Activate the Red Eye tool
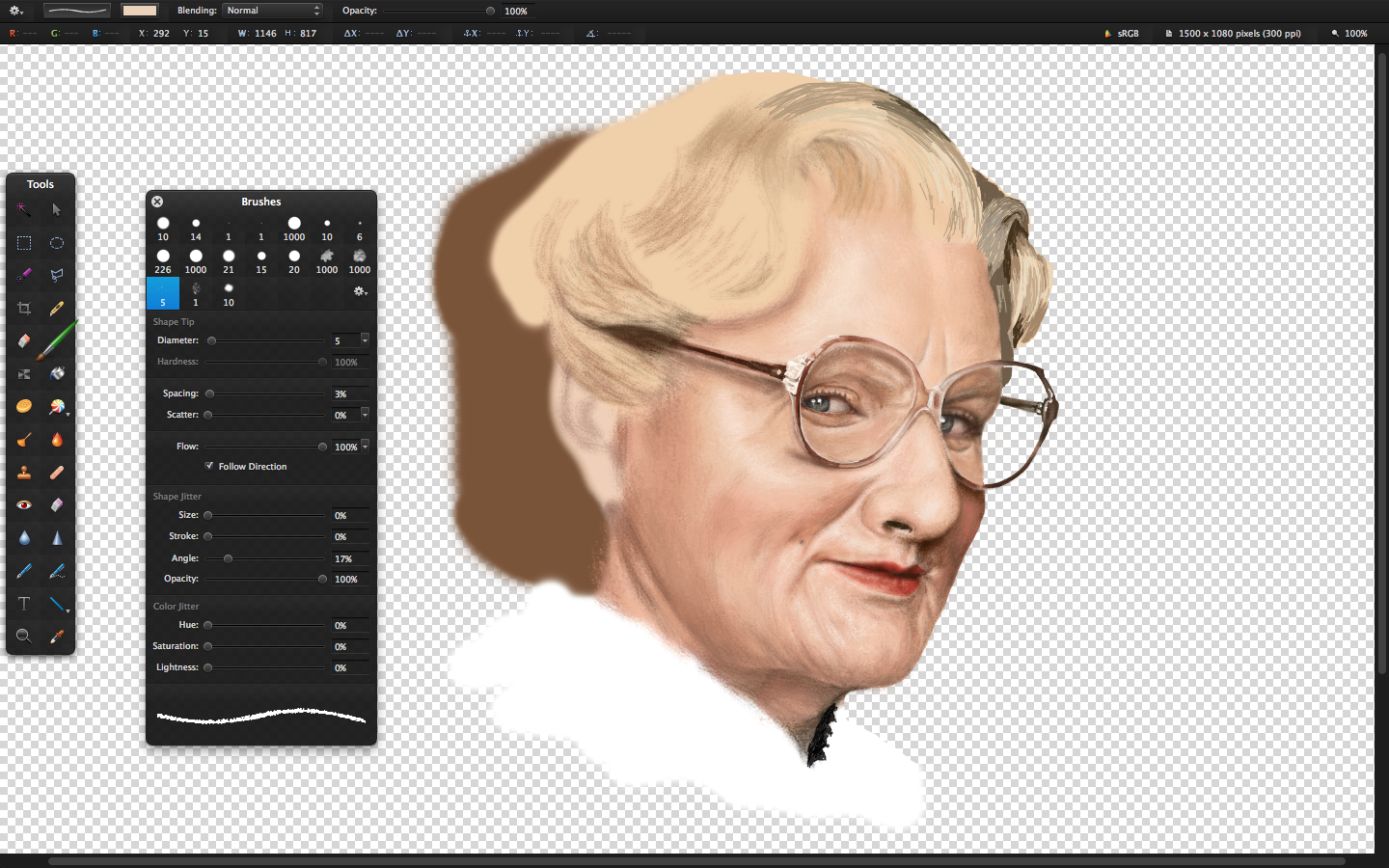Viewport: 1389px width, 868px height. coord(24,504)
